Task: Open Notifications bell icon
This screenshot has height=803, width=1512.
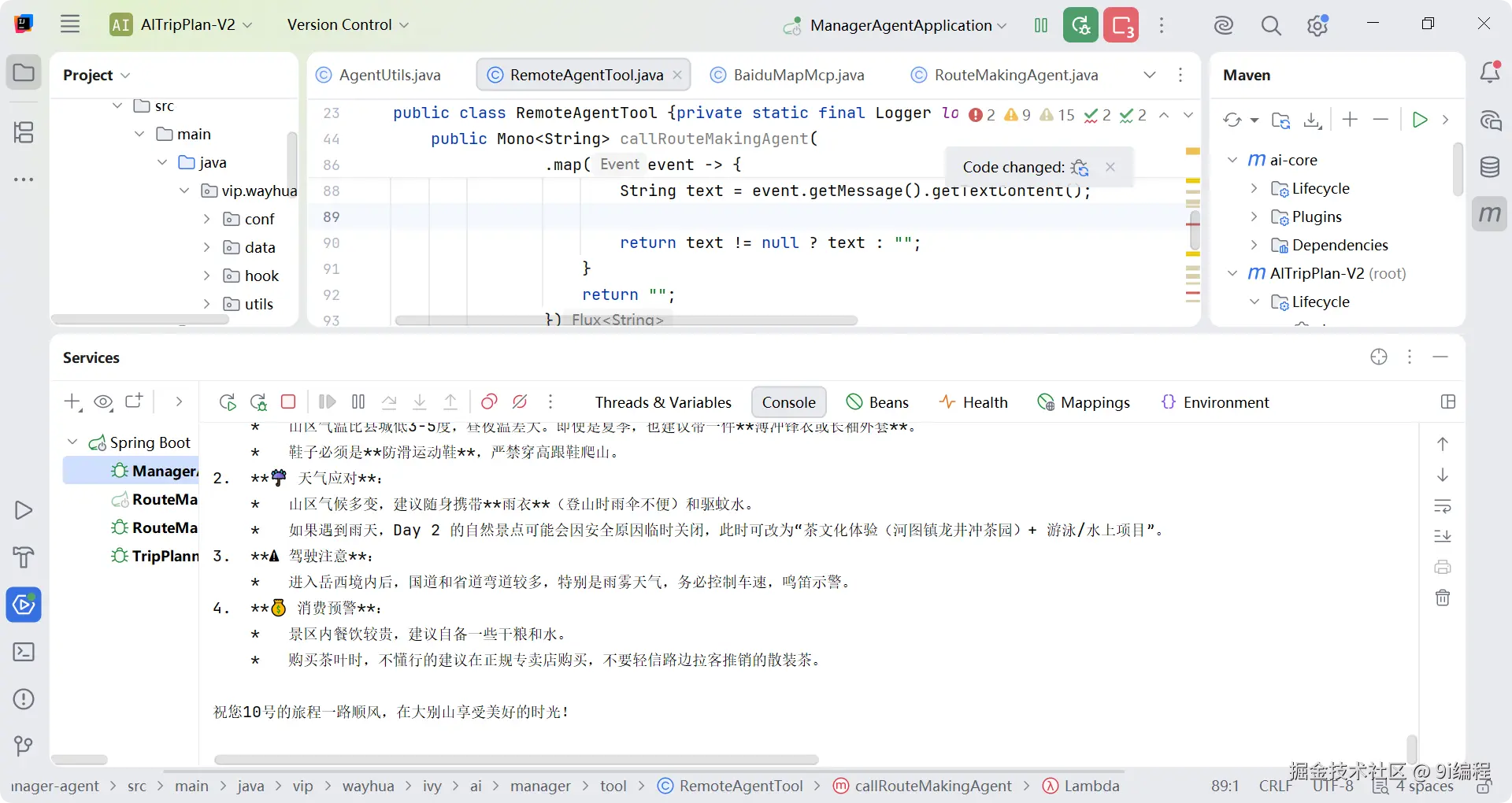Action: 1490,72
